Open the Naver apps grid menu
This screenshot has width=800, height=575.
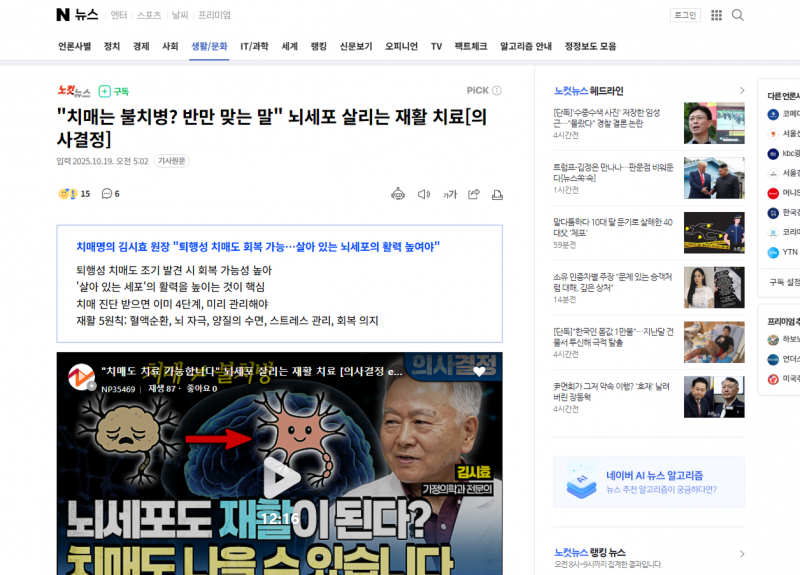point(716,15)
